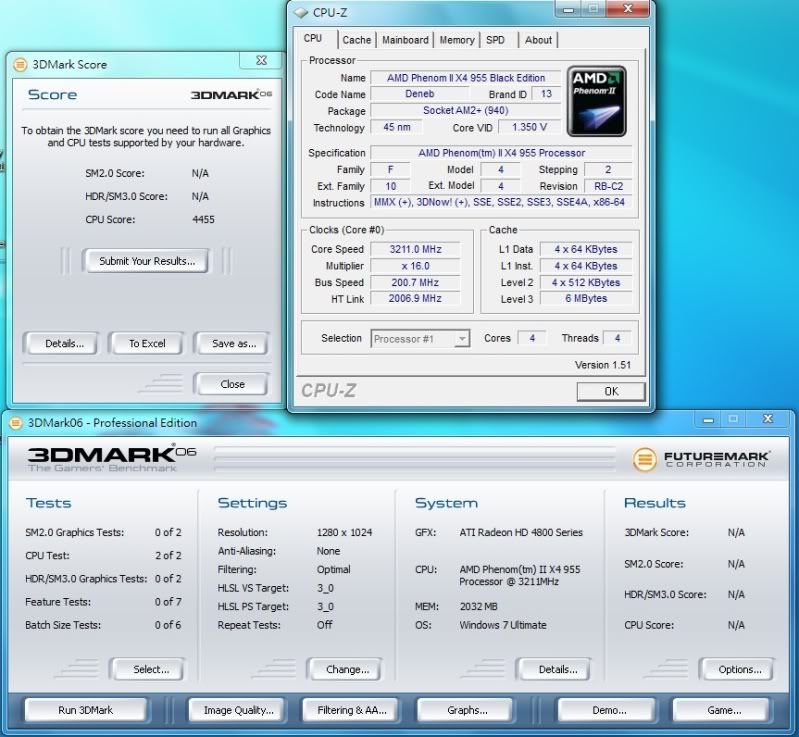Image resolution: width=799 pixels, height=737 pixels.
Task: Click the CPU name field 'AMD Phenom II X4 955 Black Edition'
Action: (466, 78)
